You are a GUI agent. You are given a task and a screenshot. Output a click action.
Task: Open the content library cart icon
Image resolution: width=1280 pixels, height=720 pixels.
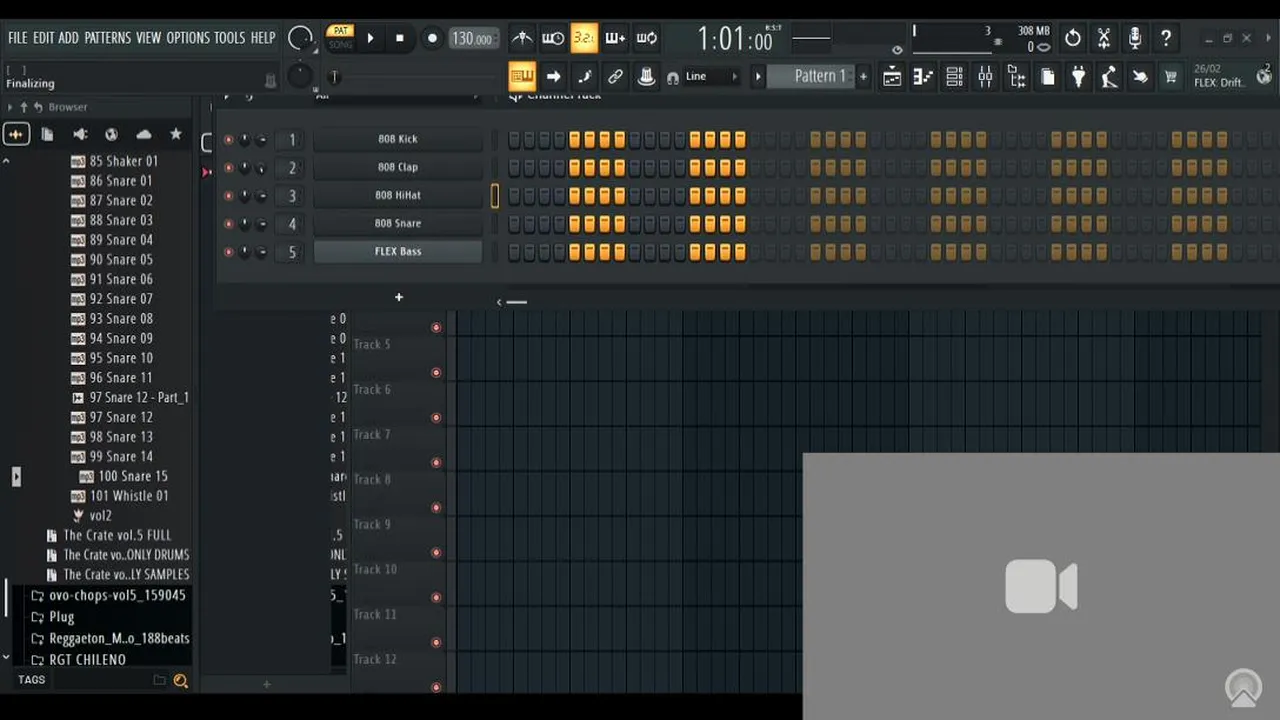click(1171, 76)
